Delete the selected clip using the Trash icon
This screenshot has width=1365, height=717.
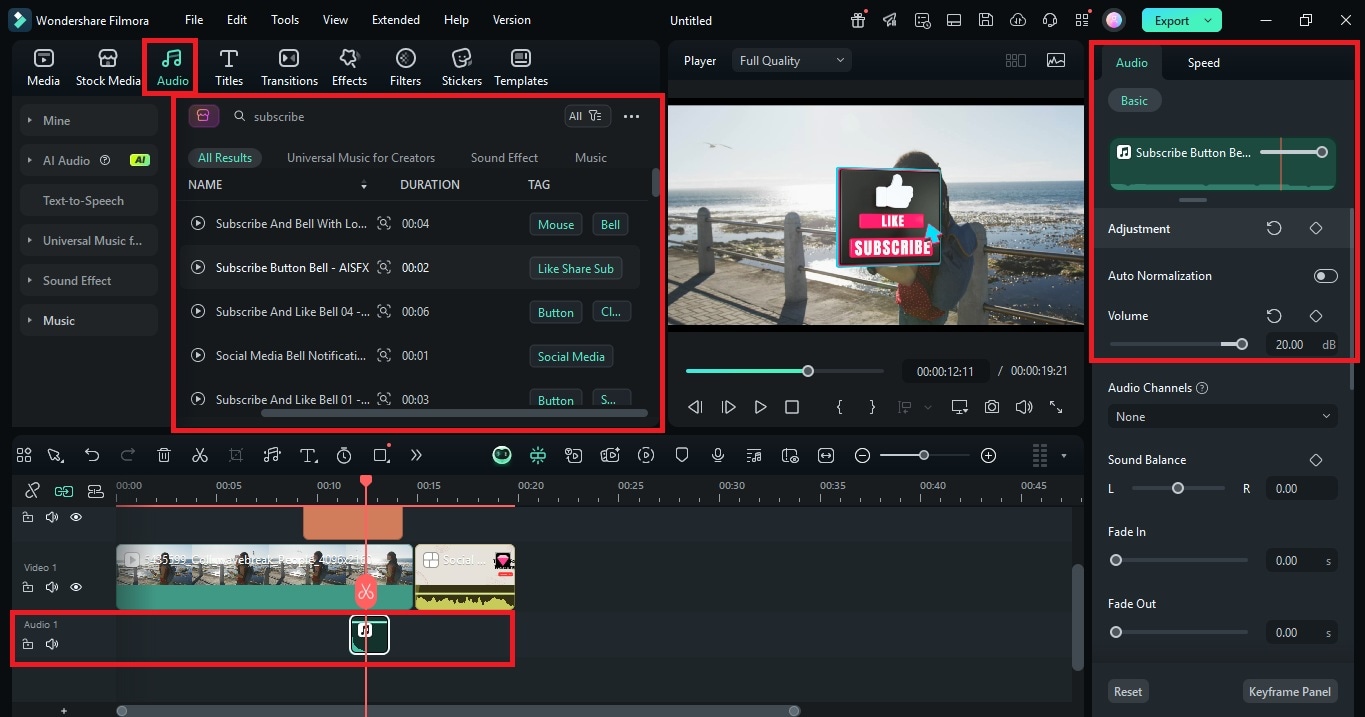163,455
